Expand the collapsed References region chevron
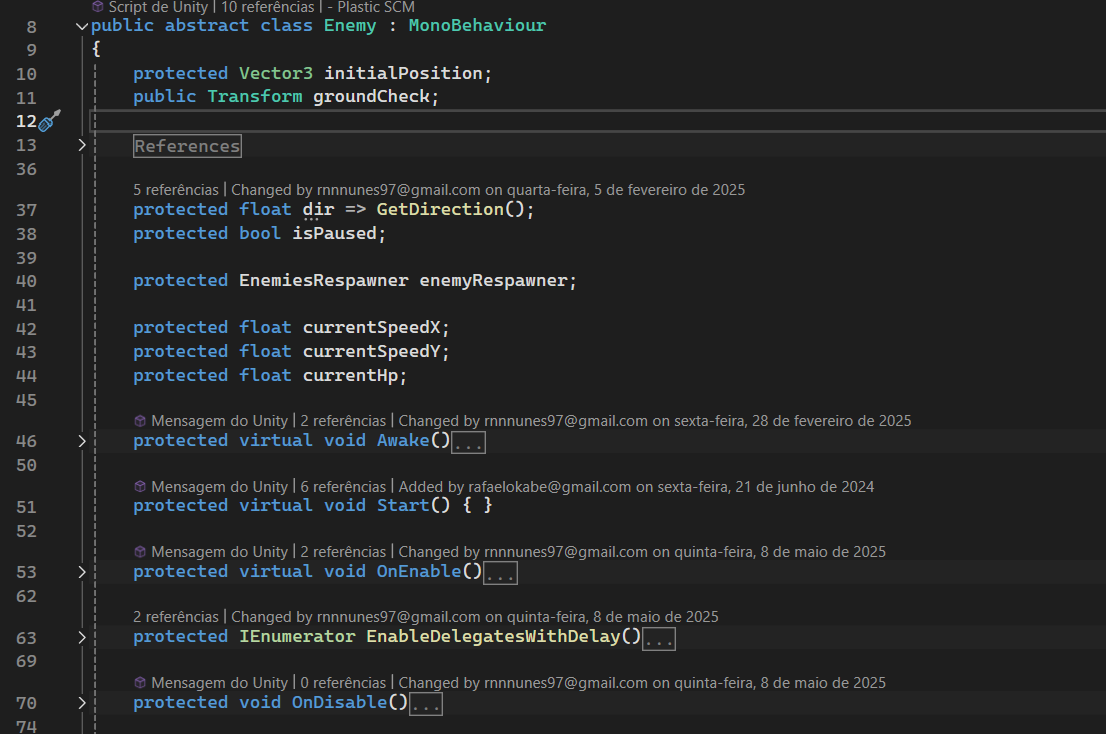This screenshot has height=734, width=1106. click(82, 146)
